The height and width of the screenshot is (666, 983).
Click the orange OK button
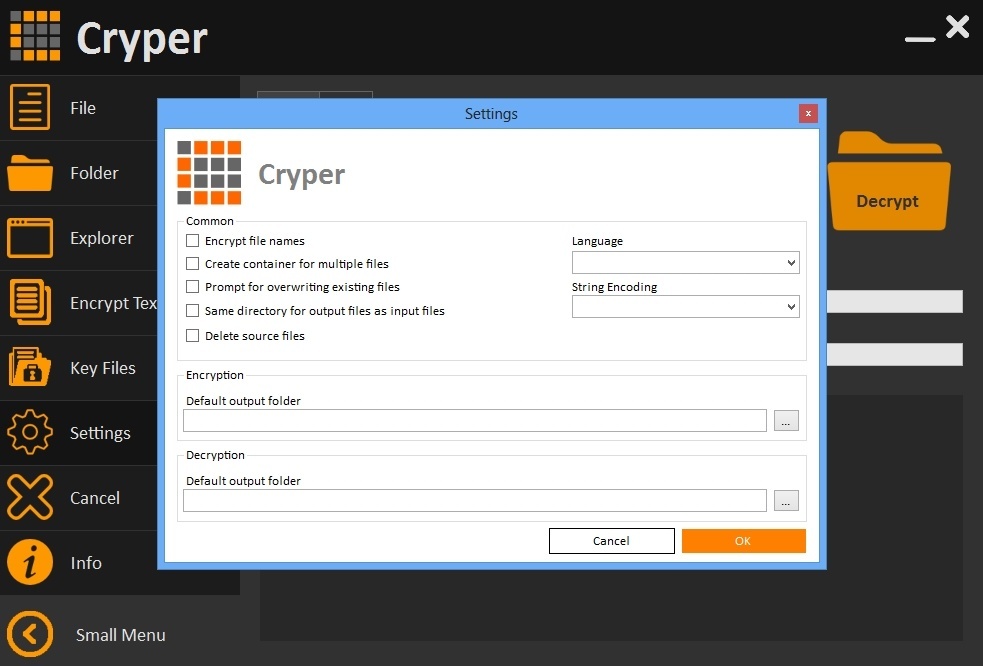pos(744,541)
